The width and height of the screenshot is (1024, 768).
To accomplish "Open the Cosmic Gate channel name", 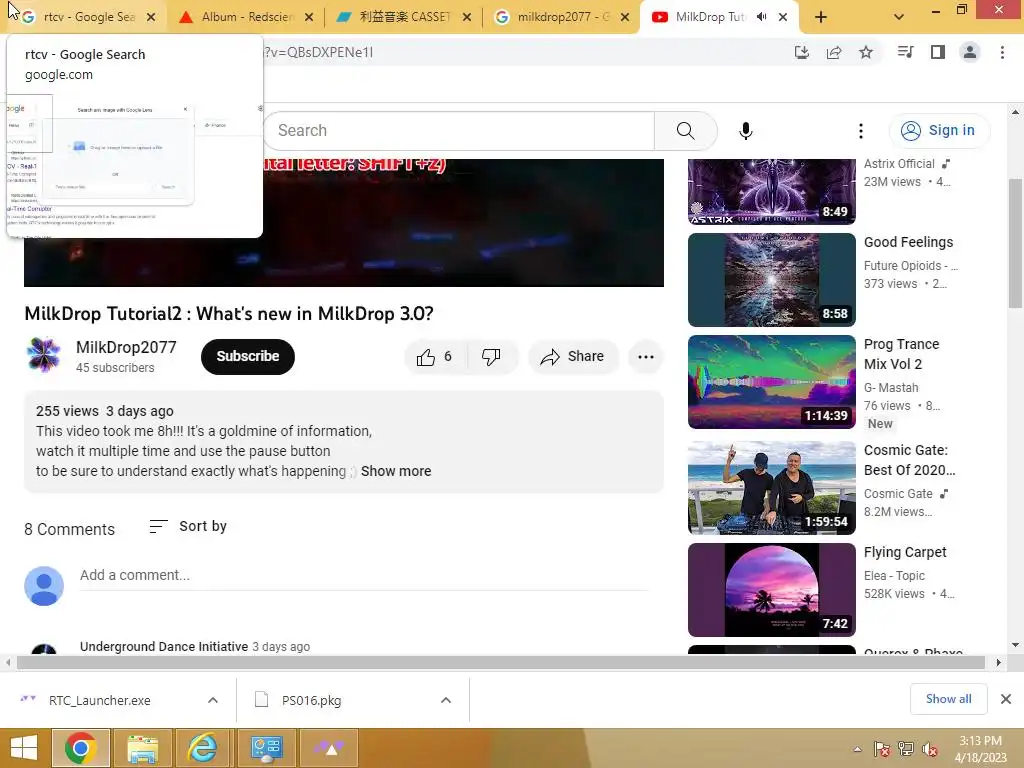I will pos(898,494).
